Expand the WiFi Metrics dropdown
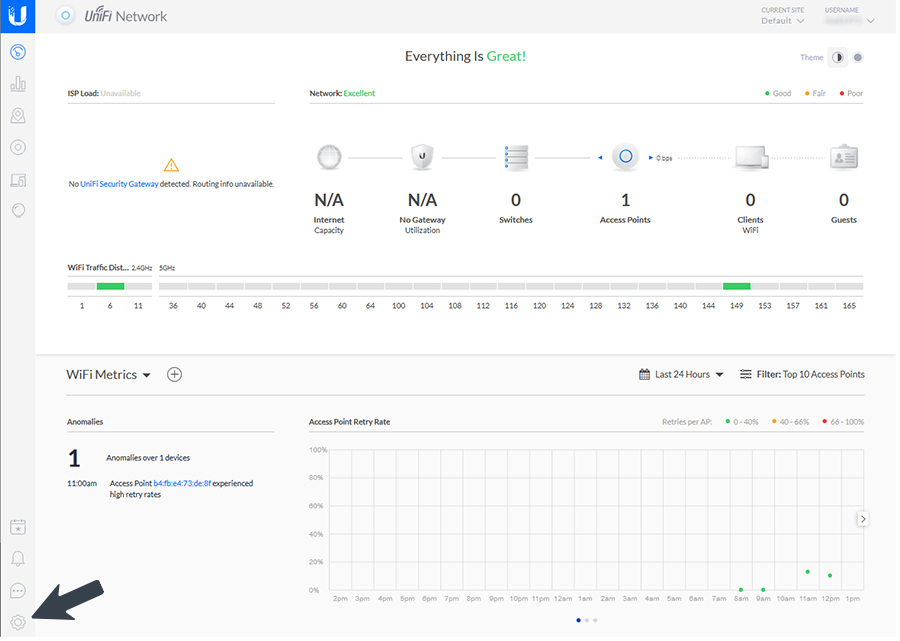 (x=109, y=375)
